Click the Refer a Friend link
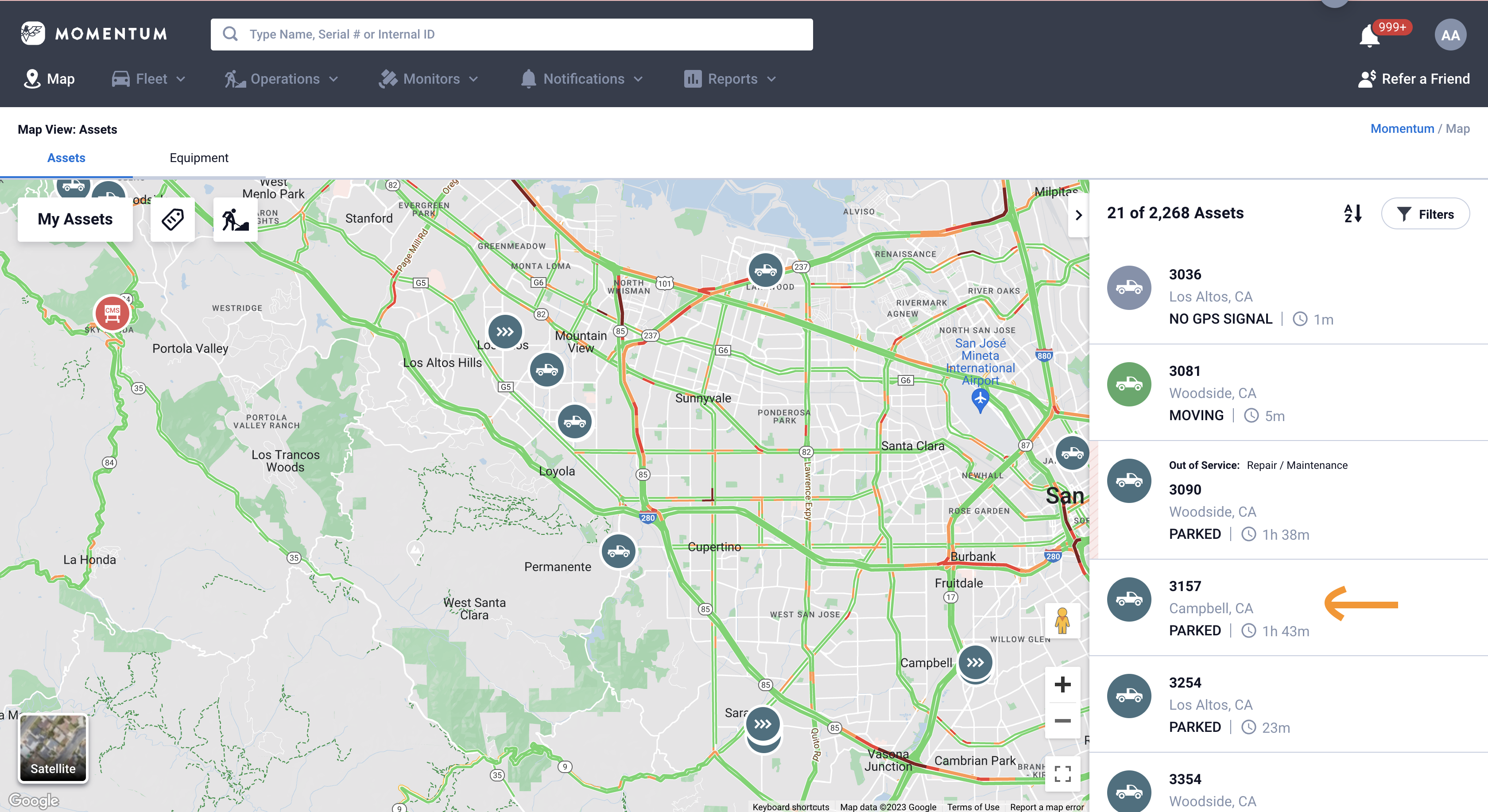Image resolution: width=1488 pixels, height=812 pixels. pos(1414,78)
